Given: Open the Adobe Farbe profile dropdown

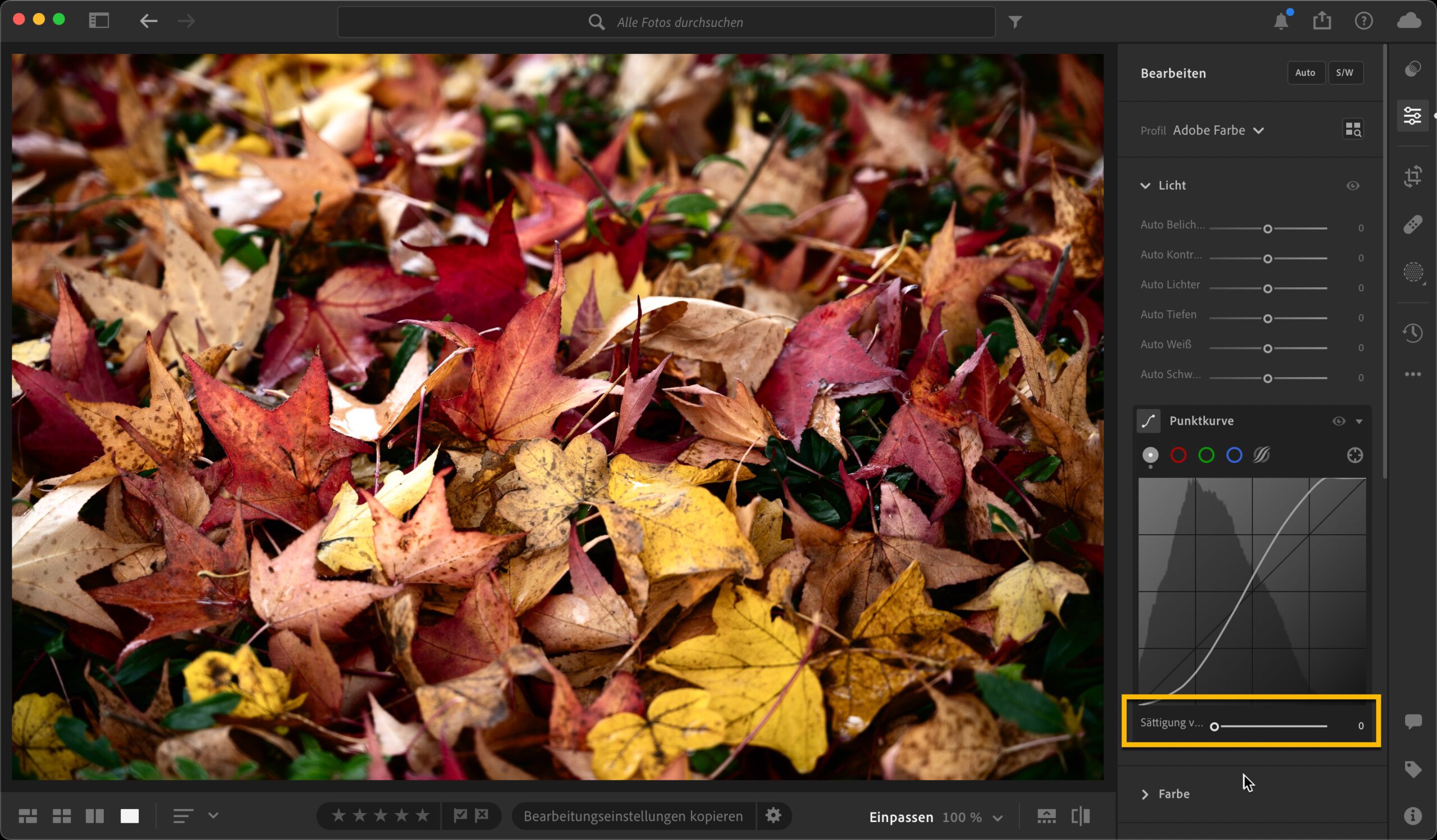Looking at the screenshot, I should [x=1218, y=131].
